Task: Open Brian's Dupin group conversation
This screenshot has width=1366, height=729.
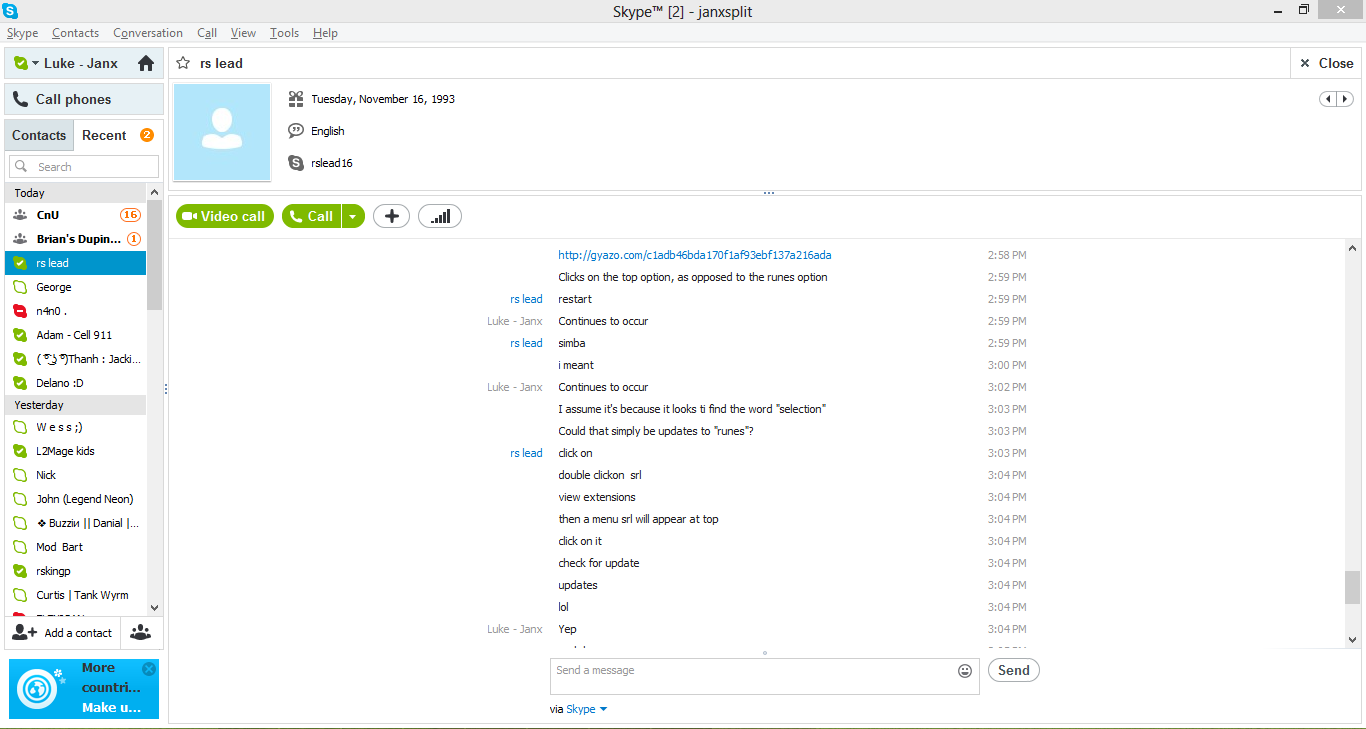Action: [x=75, y=239]
